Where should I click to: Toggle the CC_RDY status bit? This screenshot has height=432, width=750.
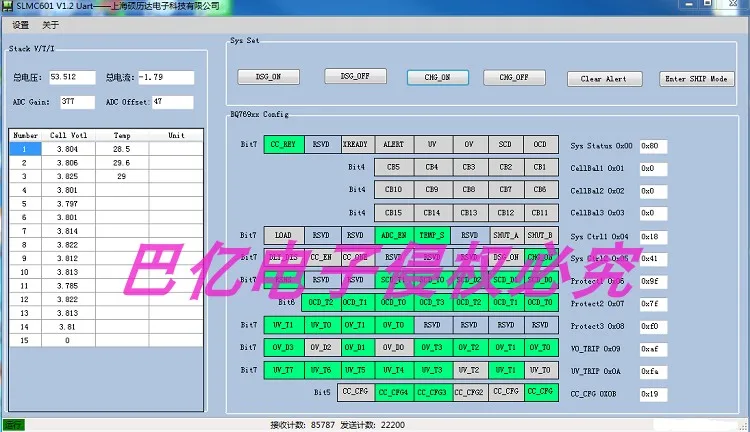click(x=284, y=144)
